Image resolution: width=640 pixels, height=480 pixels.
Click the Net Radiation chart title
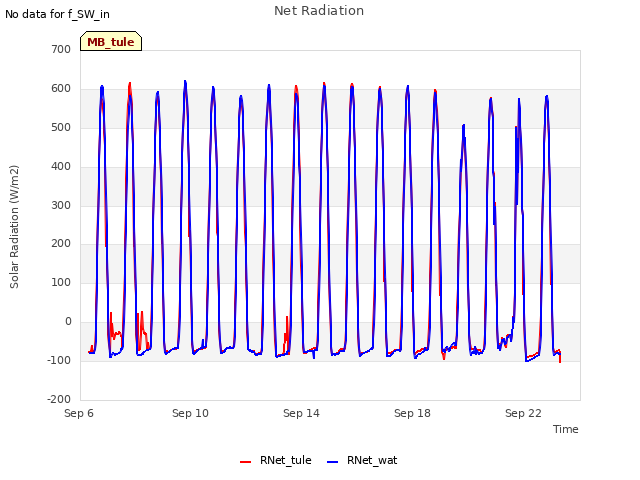click(319, 11)
